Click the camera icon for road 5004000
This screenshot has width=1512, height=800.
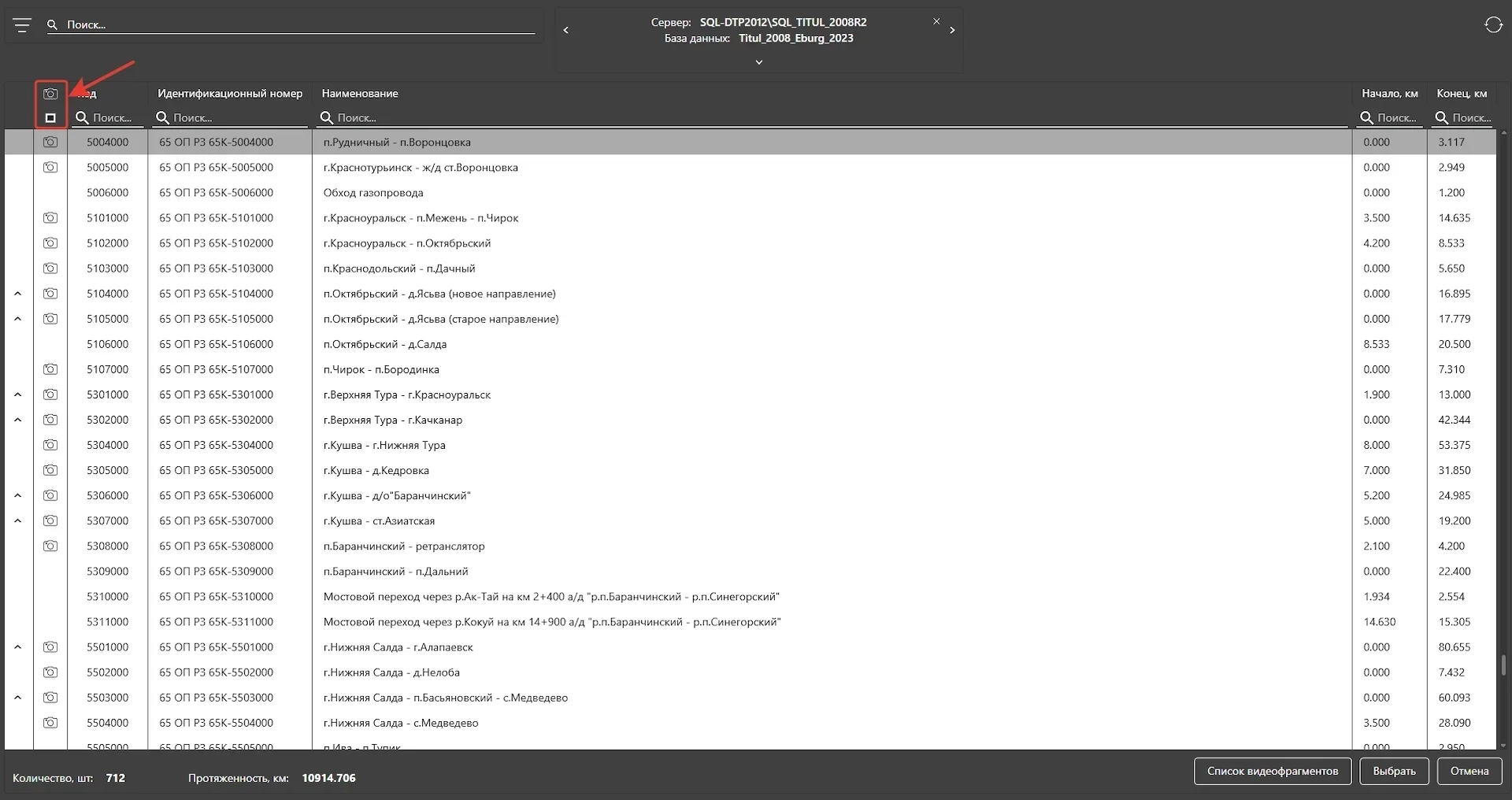(x=50, y=143)
